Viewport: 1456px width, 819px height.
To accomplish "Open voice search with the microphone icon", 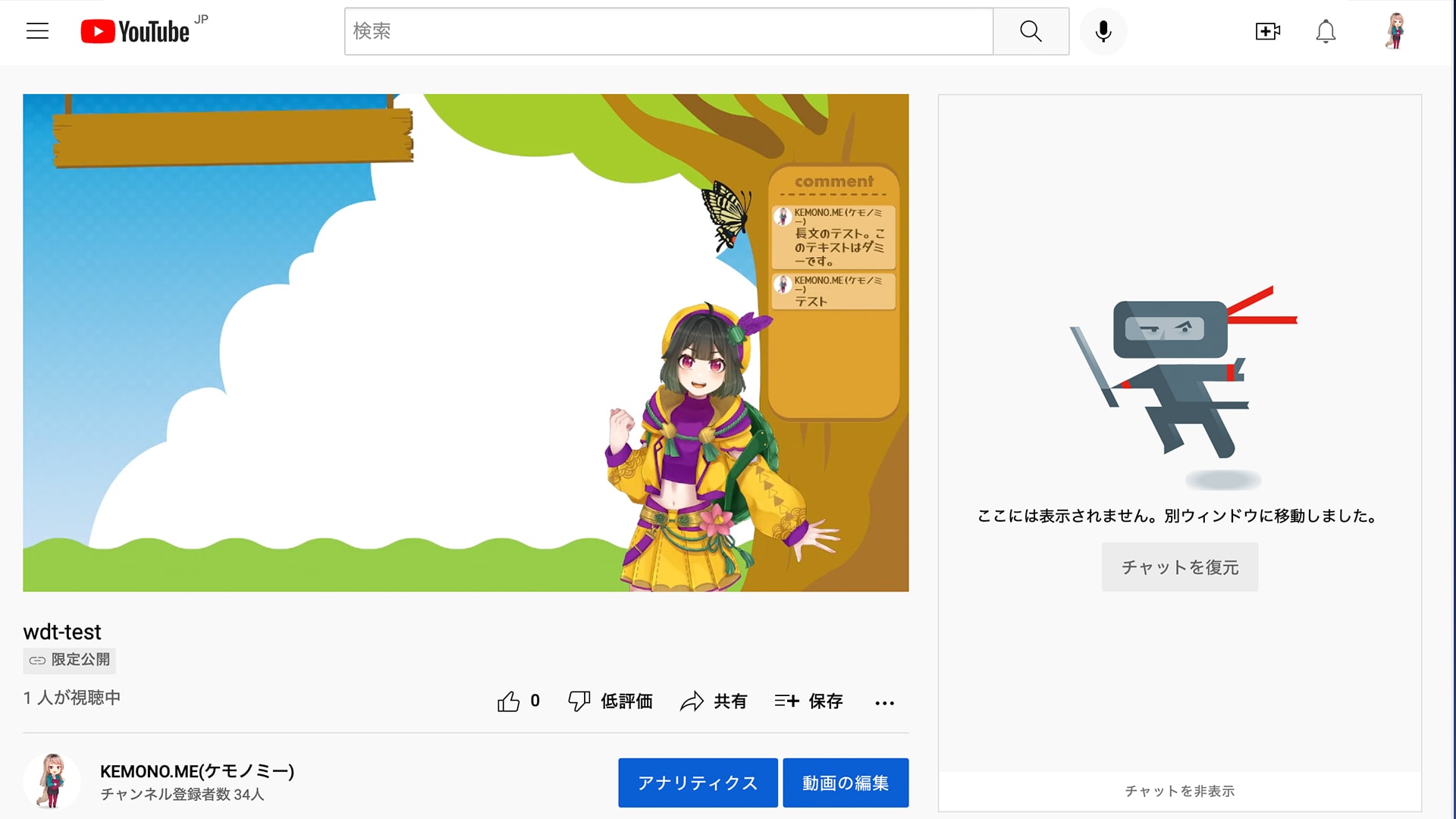I will click(1103, 31).
